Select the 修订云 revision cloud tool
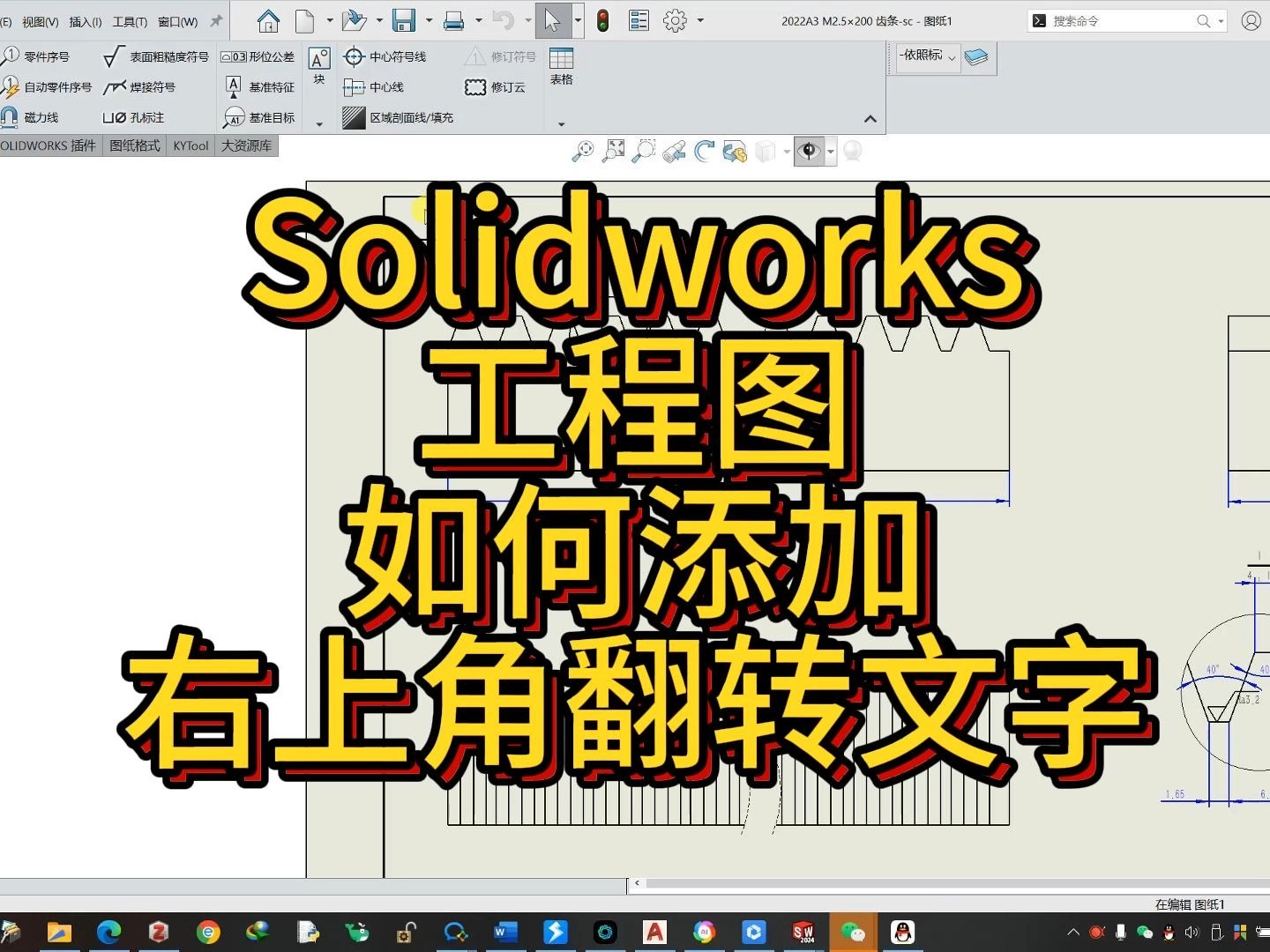 [497, 86]
